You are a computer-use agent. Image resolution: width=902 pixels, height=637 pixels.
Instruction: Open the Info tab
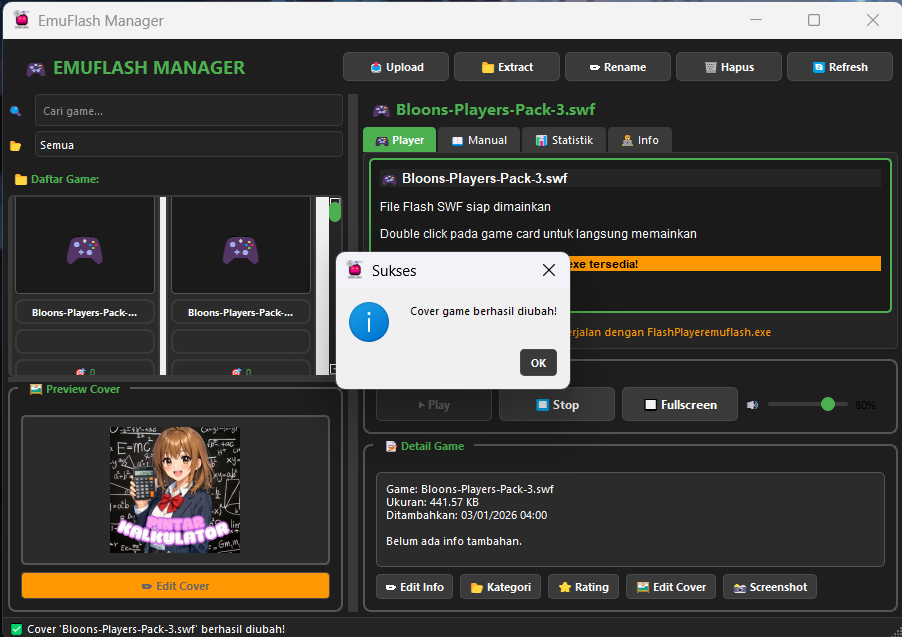pyautogui.click(x=640, y=140)
